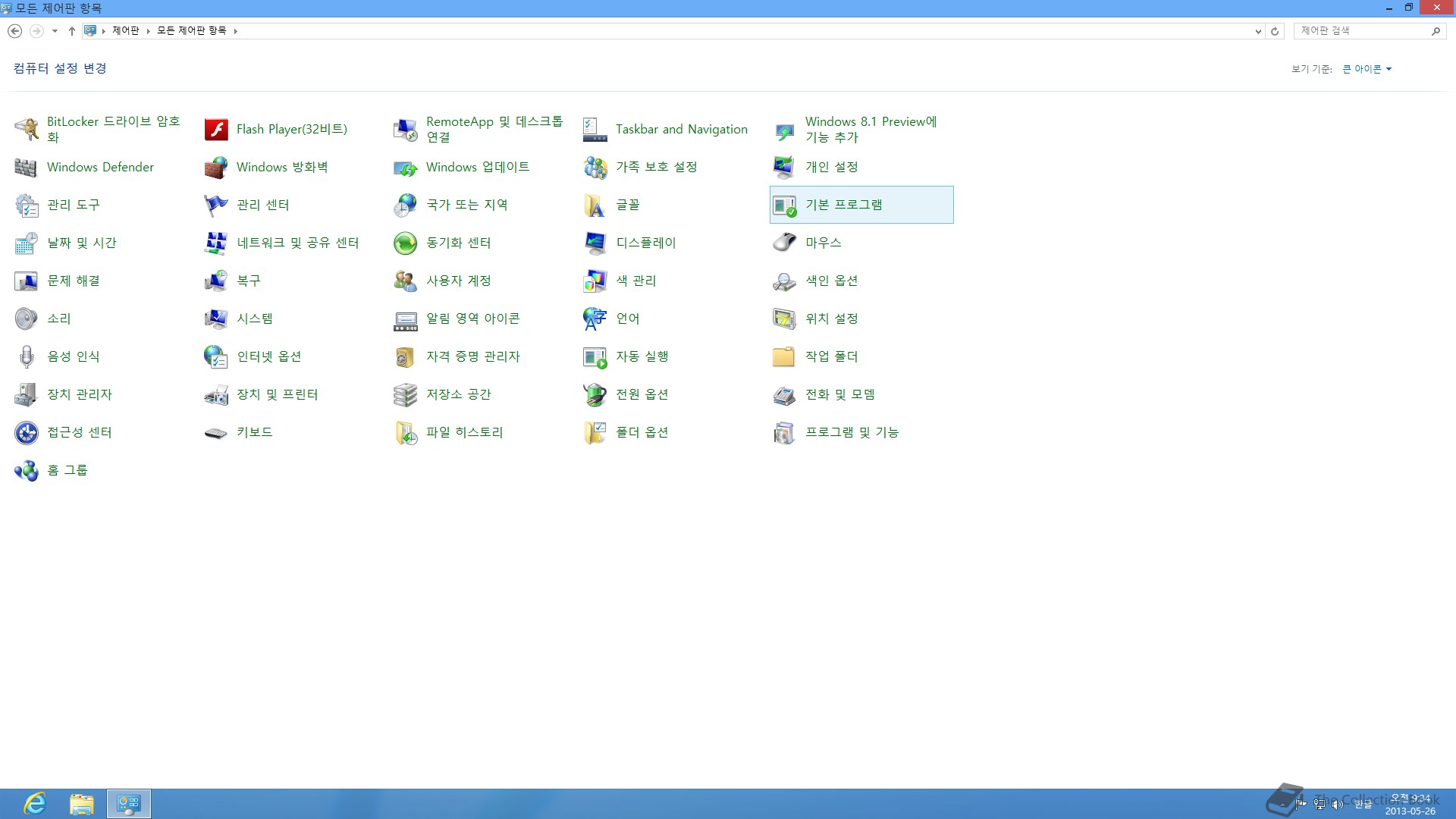Screen dimensions: 1456x819
Task: Click the 언어 language link
Action: coord(628,318)
